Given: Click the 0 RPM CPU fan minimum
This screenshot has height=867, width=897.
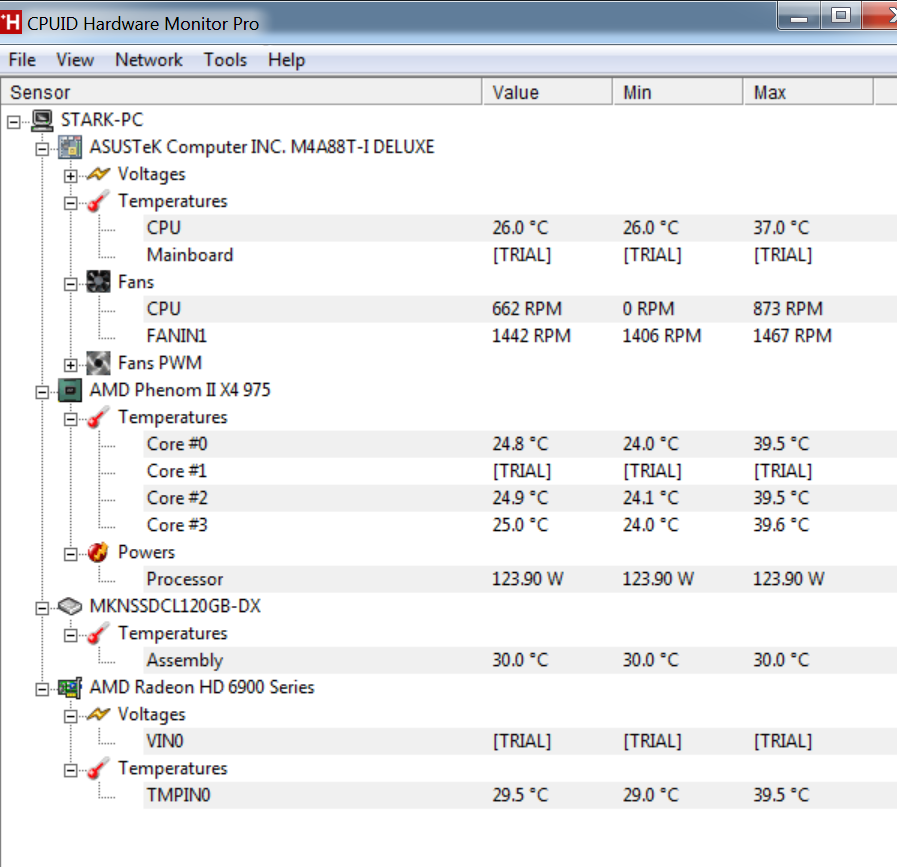Looking at the screenshot, I should (649, 309).
